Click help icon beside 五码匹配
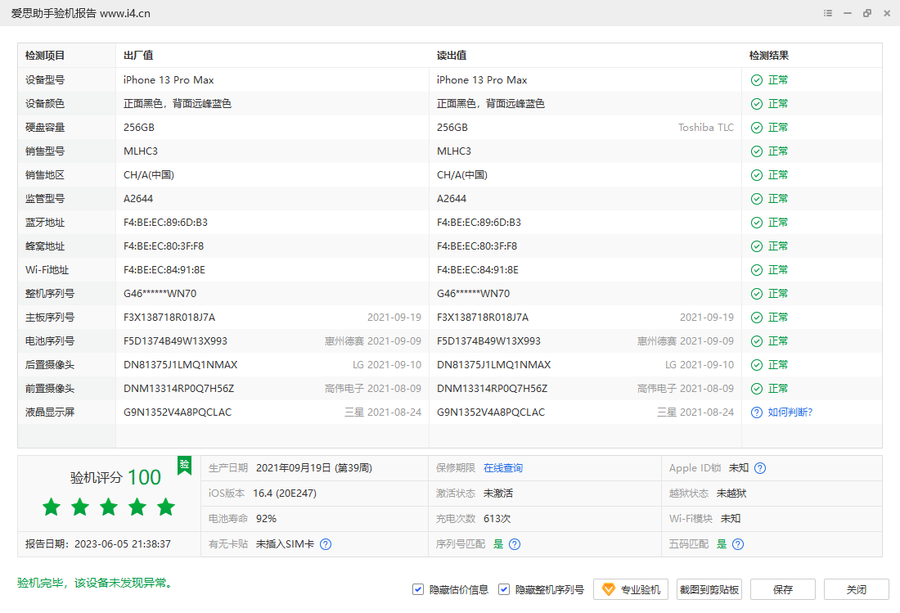 [x=737, y=544]
